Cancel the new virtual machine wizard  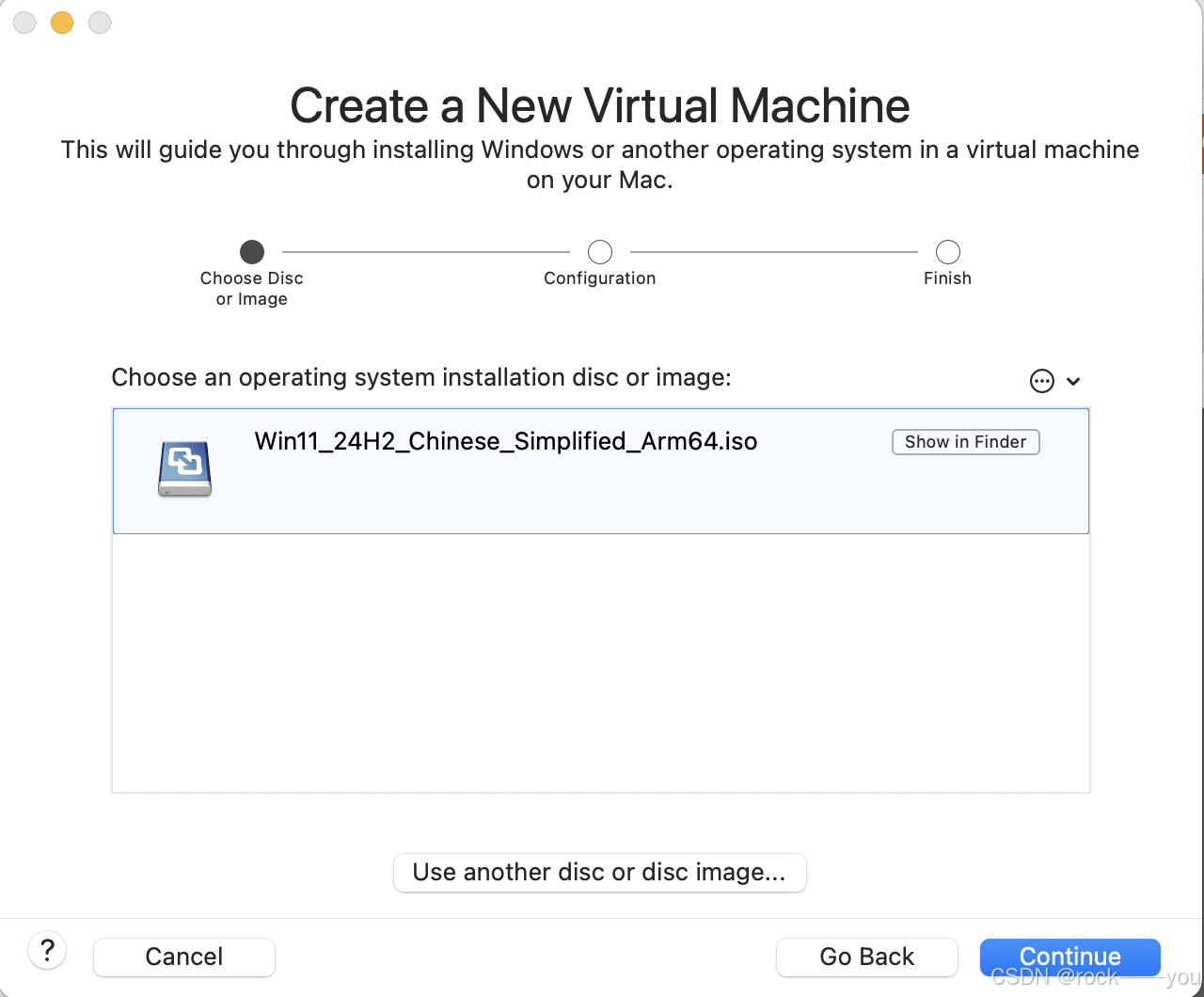coord(184,957)
